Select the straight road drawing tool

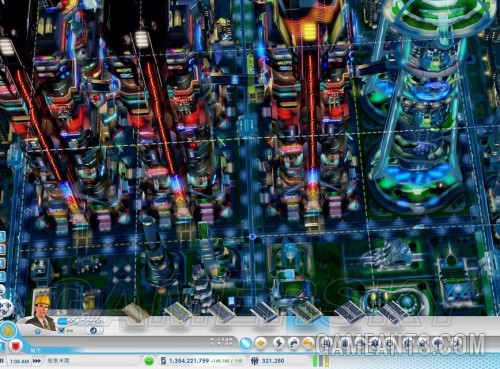pos(63,322)
